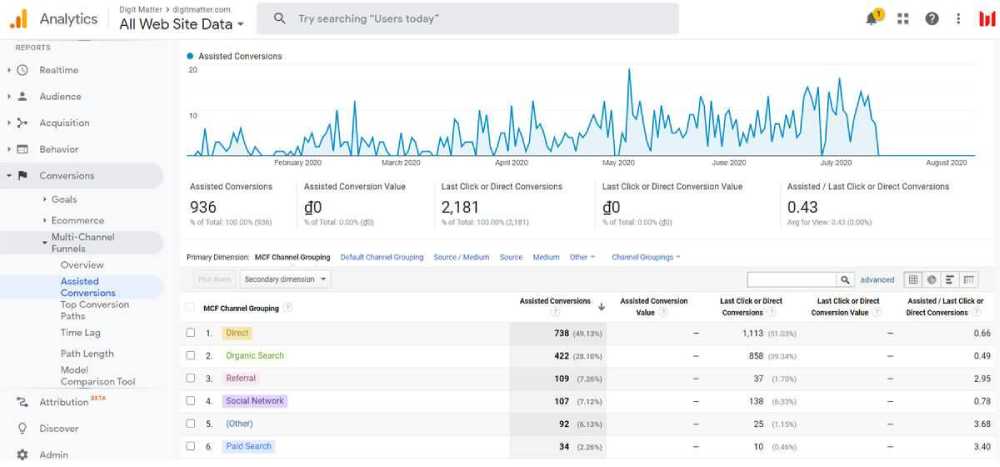This screenshot has height=467, width=1000.
Task: Open the advanced filter link
Action: (877, 279)
